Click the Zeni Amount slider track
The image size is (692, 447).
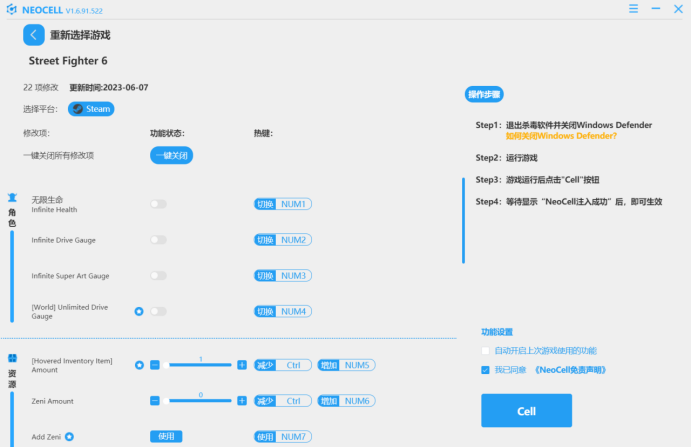tap(200, 401)
